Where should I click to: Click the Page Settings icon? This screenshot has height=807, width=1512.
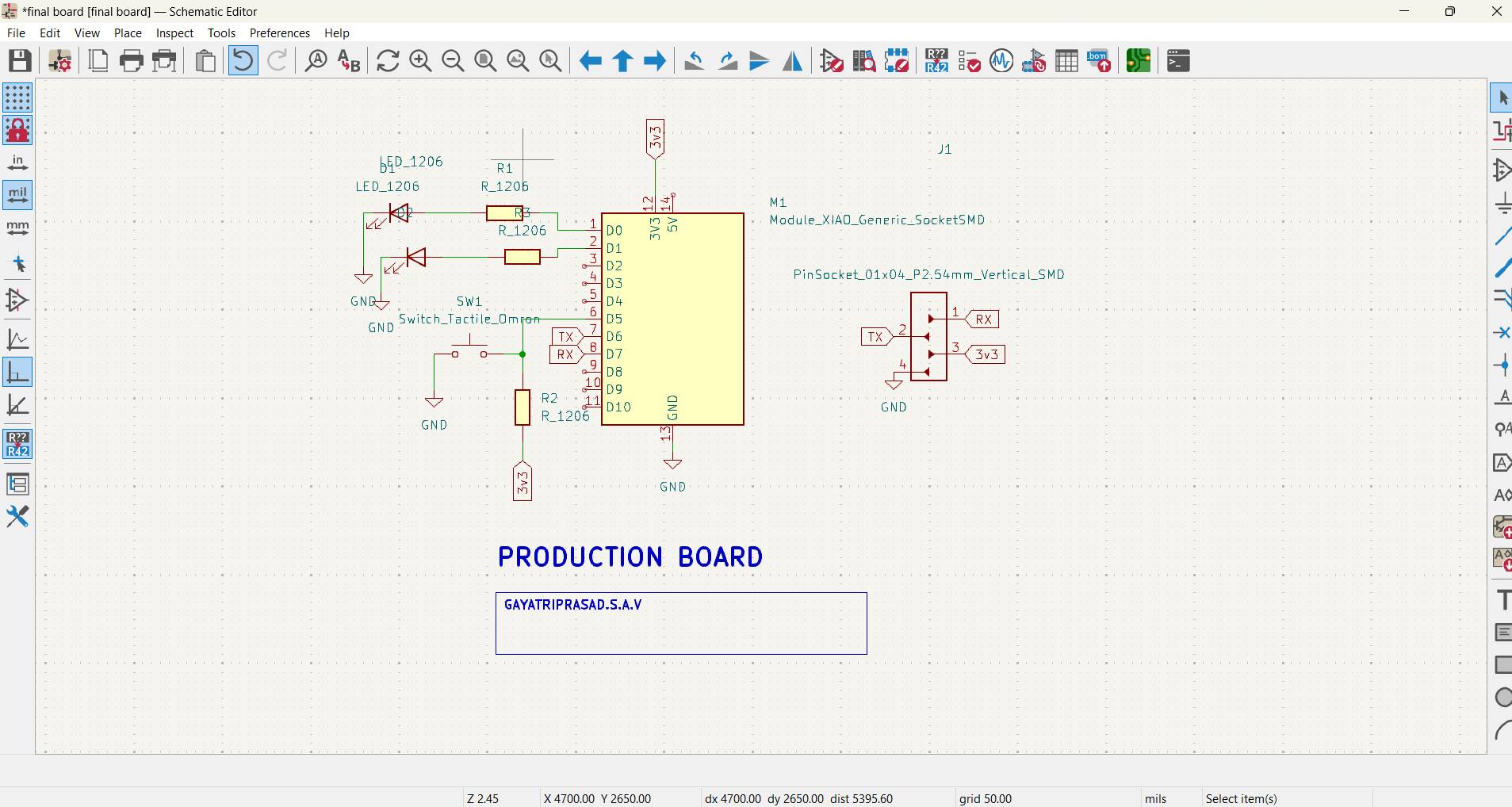[x=98, y=61]
